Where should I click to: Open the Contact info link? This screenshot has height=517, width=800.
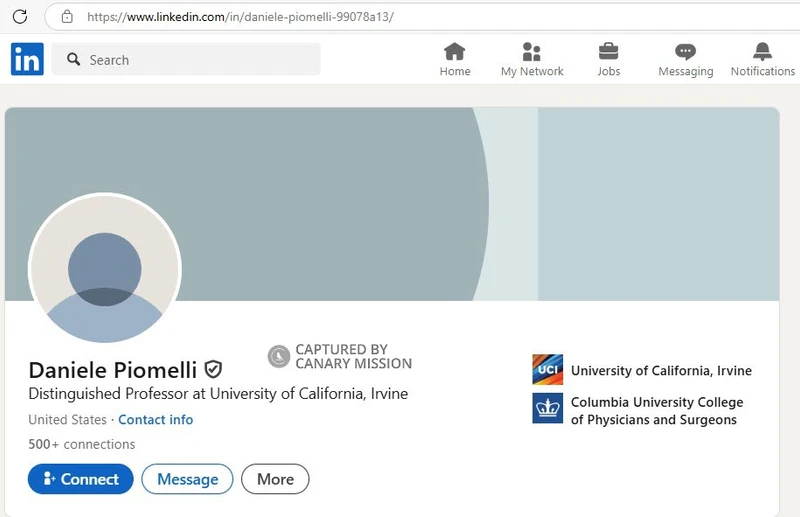click(156, 420)
